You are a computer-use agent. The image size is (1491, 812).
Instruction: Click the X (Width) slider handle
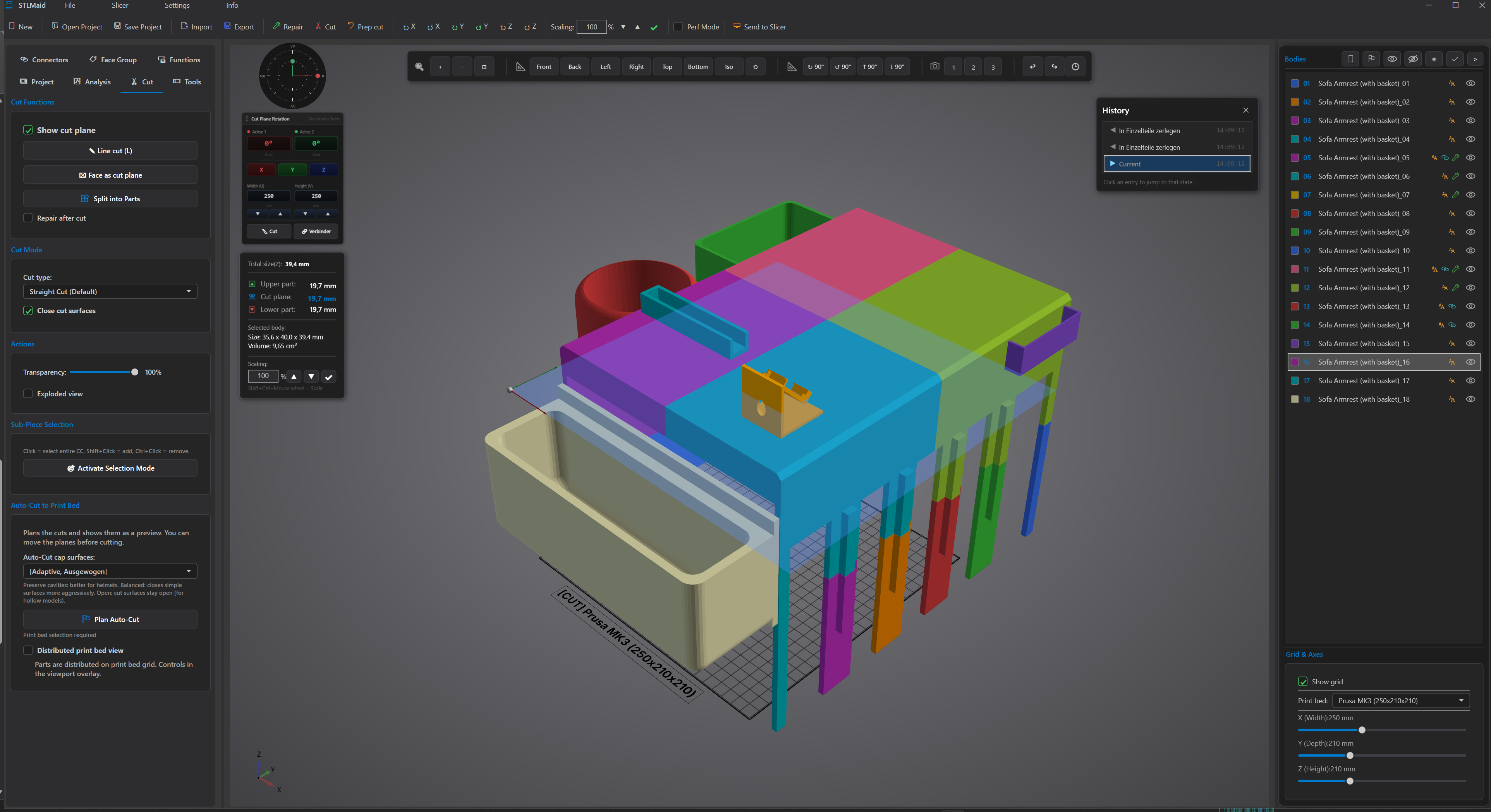(x=1362, y=730)
